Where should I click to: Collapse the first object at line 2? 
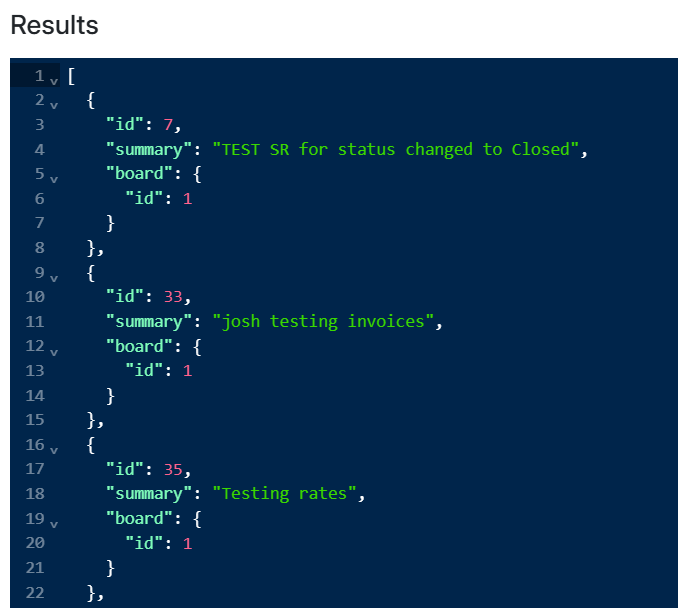(54, 104)
